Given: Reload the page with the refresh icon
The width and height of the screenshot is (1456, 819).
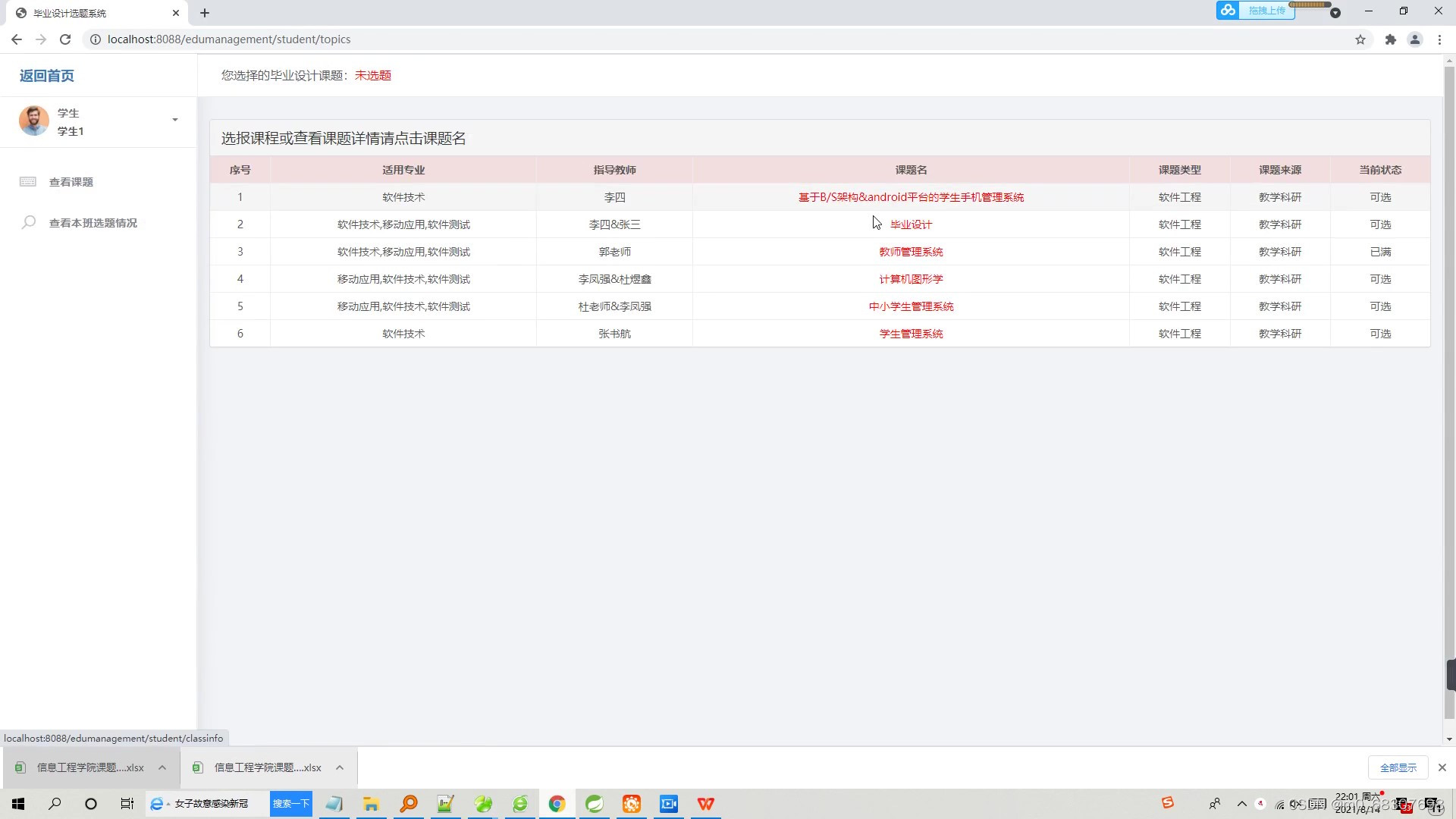Looking at the screenshot, I should 65,39.
